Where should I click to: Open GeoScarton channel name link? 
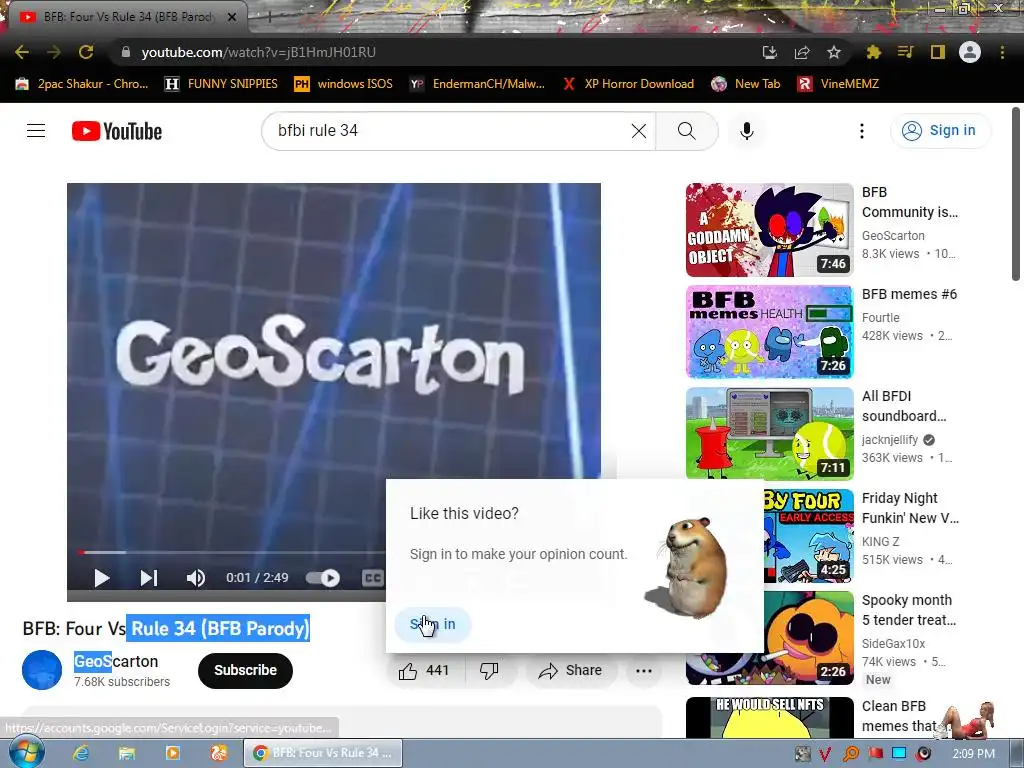coord(116,662)
